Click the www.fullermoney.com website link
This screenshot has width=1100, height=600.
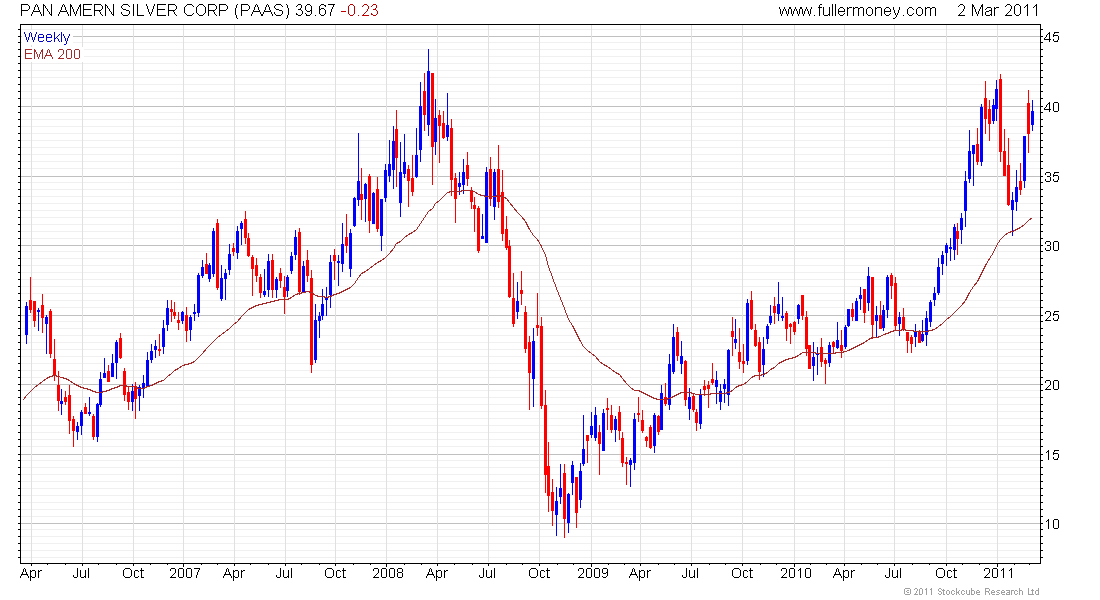(x=857, y=10)
